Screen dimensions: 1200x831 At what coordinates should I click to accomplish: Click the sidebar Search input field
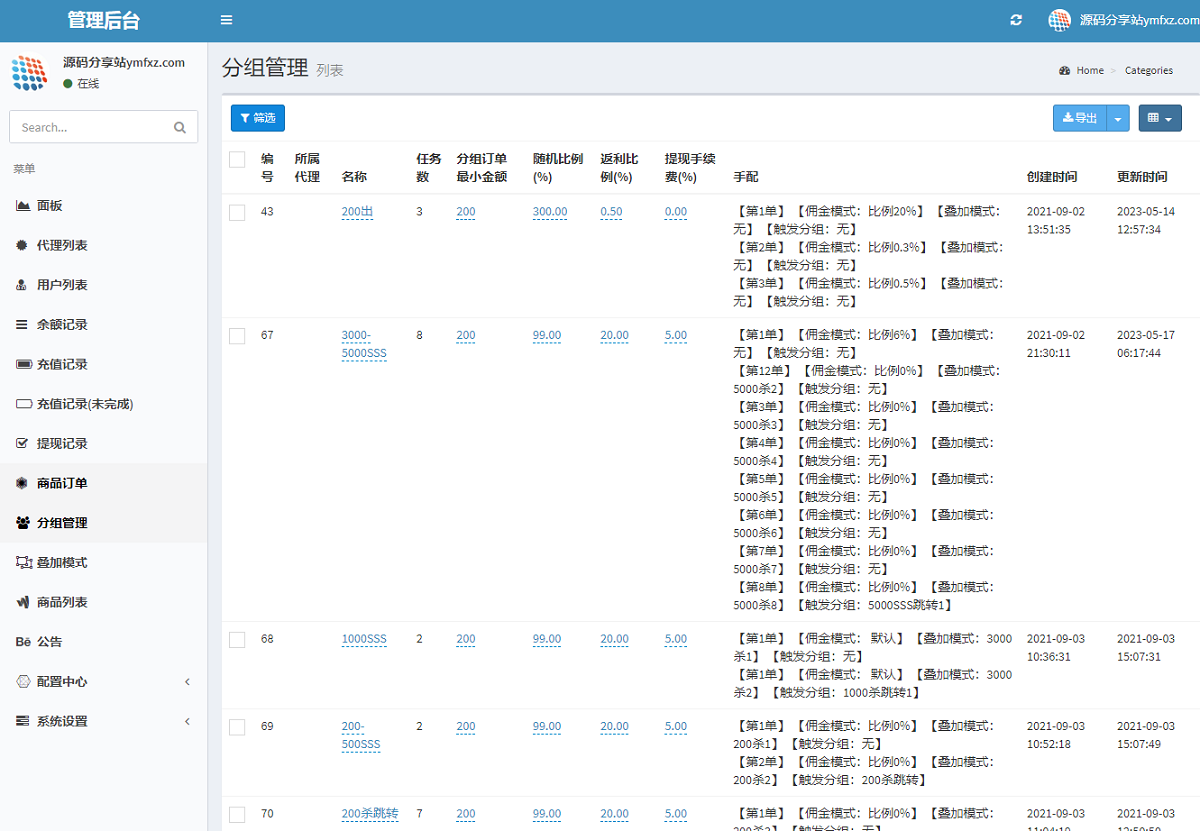click(x=90, y=127)
